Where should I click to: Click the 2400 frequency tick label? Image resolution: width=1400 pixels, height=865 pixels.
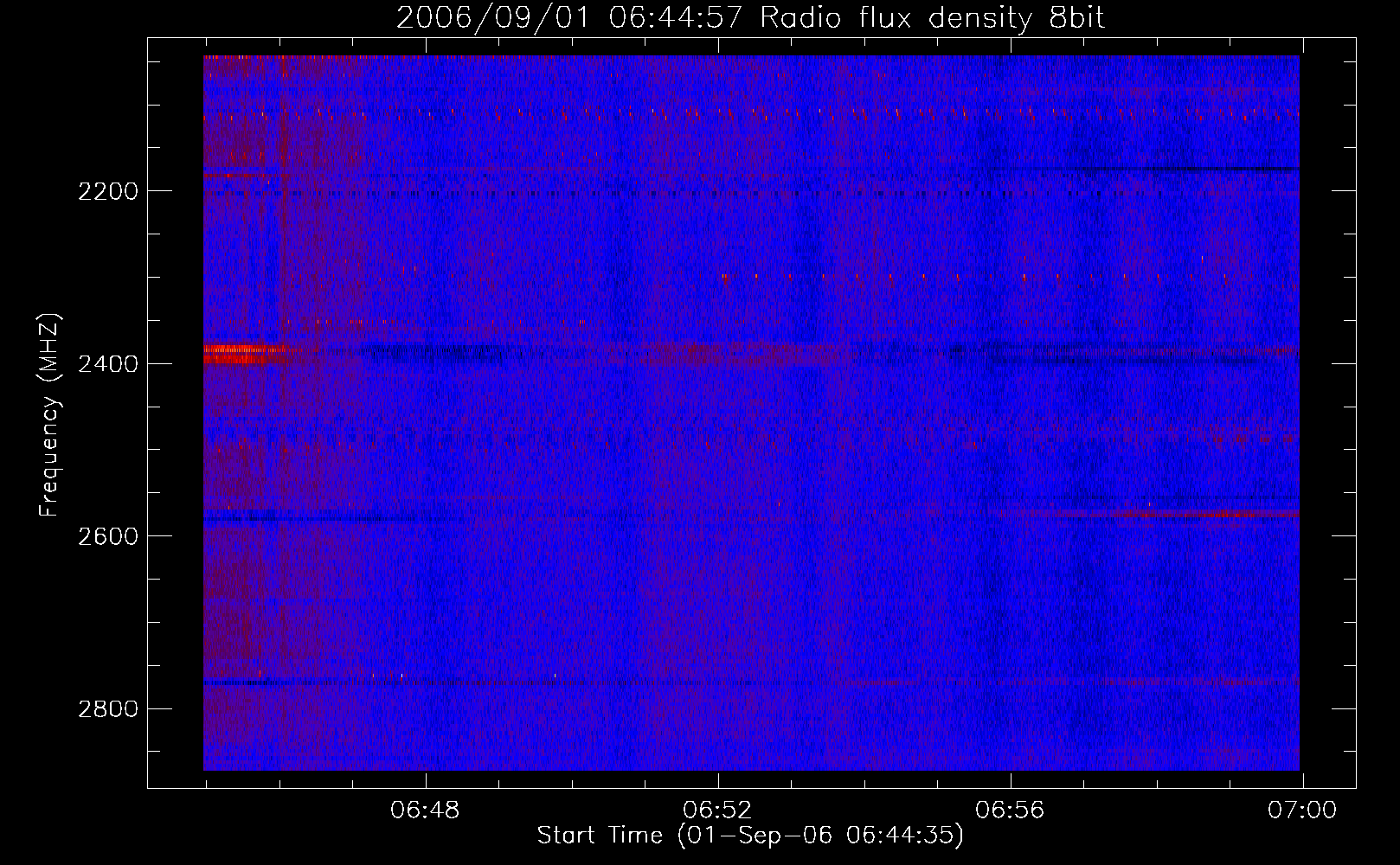[x=108, y=364]
